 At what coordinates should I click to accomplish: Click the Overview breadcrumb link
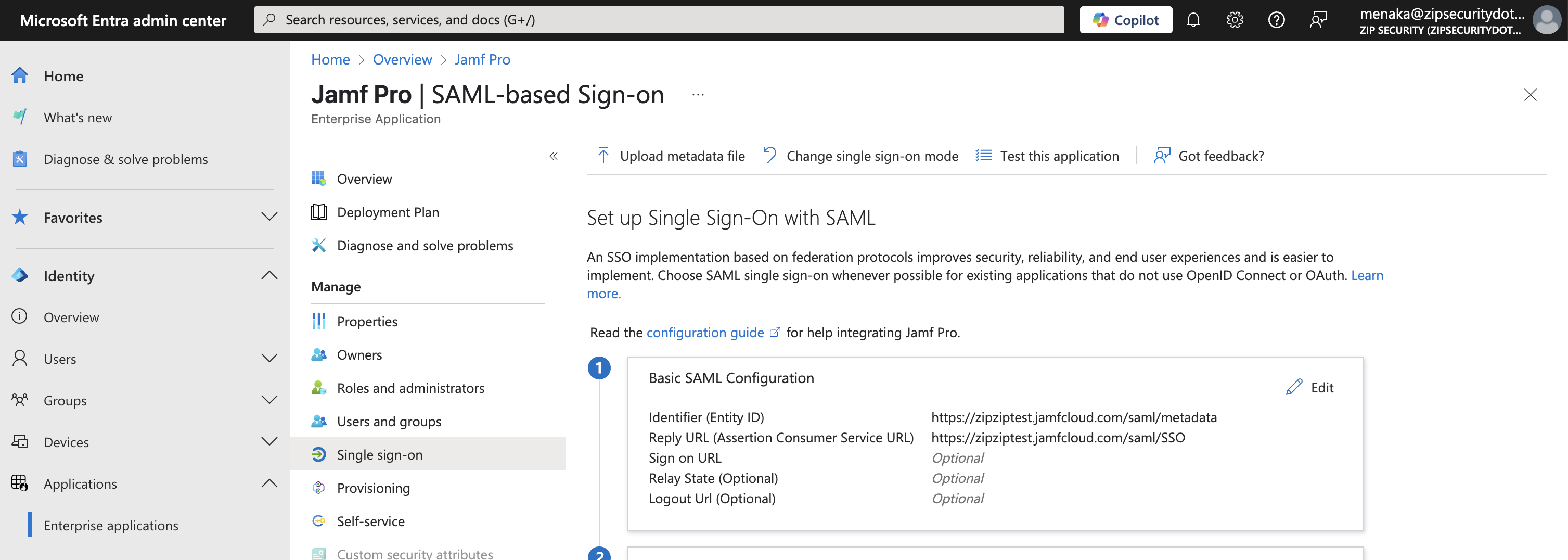[x=402, y=60]
